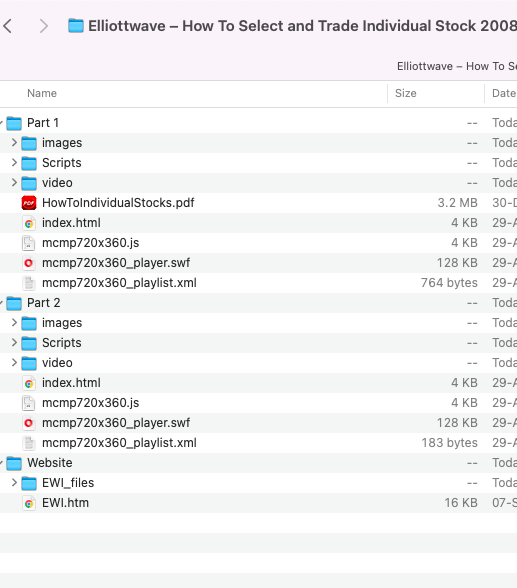Select HowToIndividualStocks.pdf file
Viewport: 517px width, 588px height.
[x=118, y=203]
